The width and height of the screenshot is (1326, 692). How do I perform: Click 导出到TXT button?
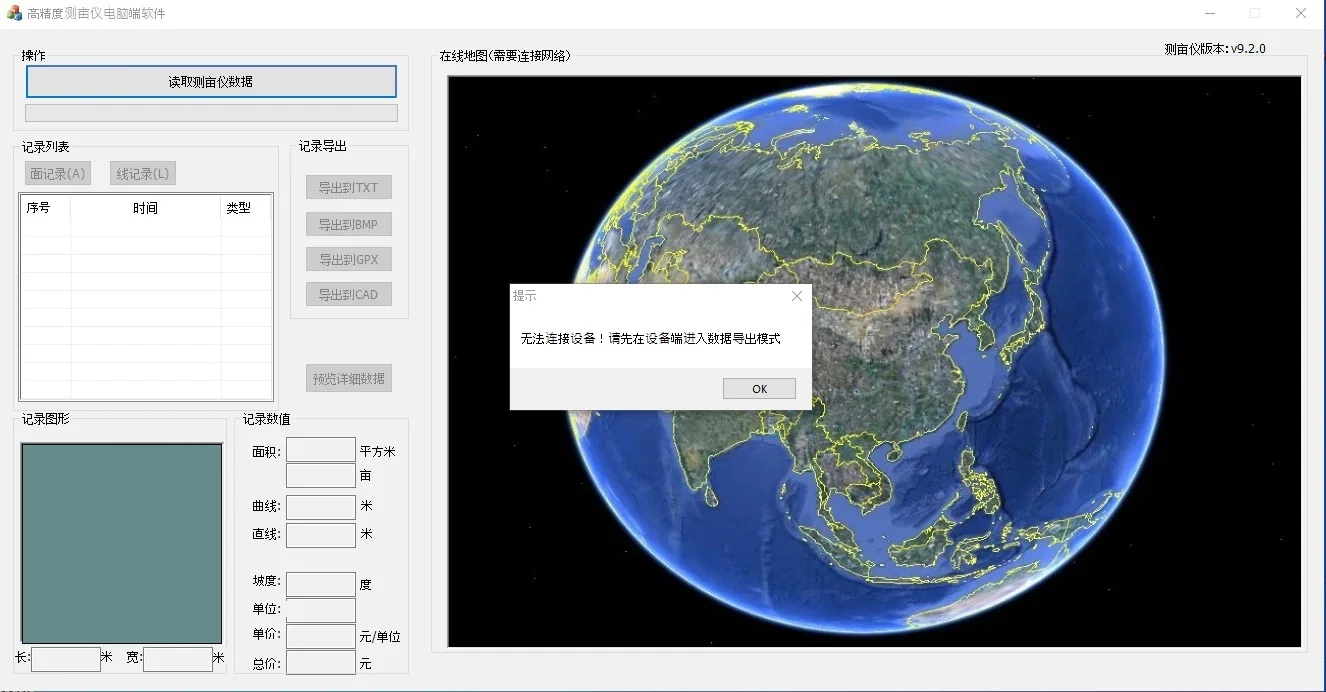(x=348, y=188)
